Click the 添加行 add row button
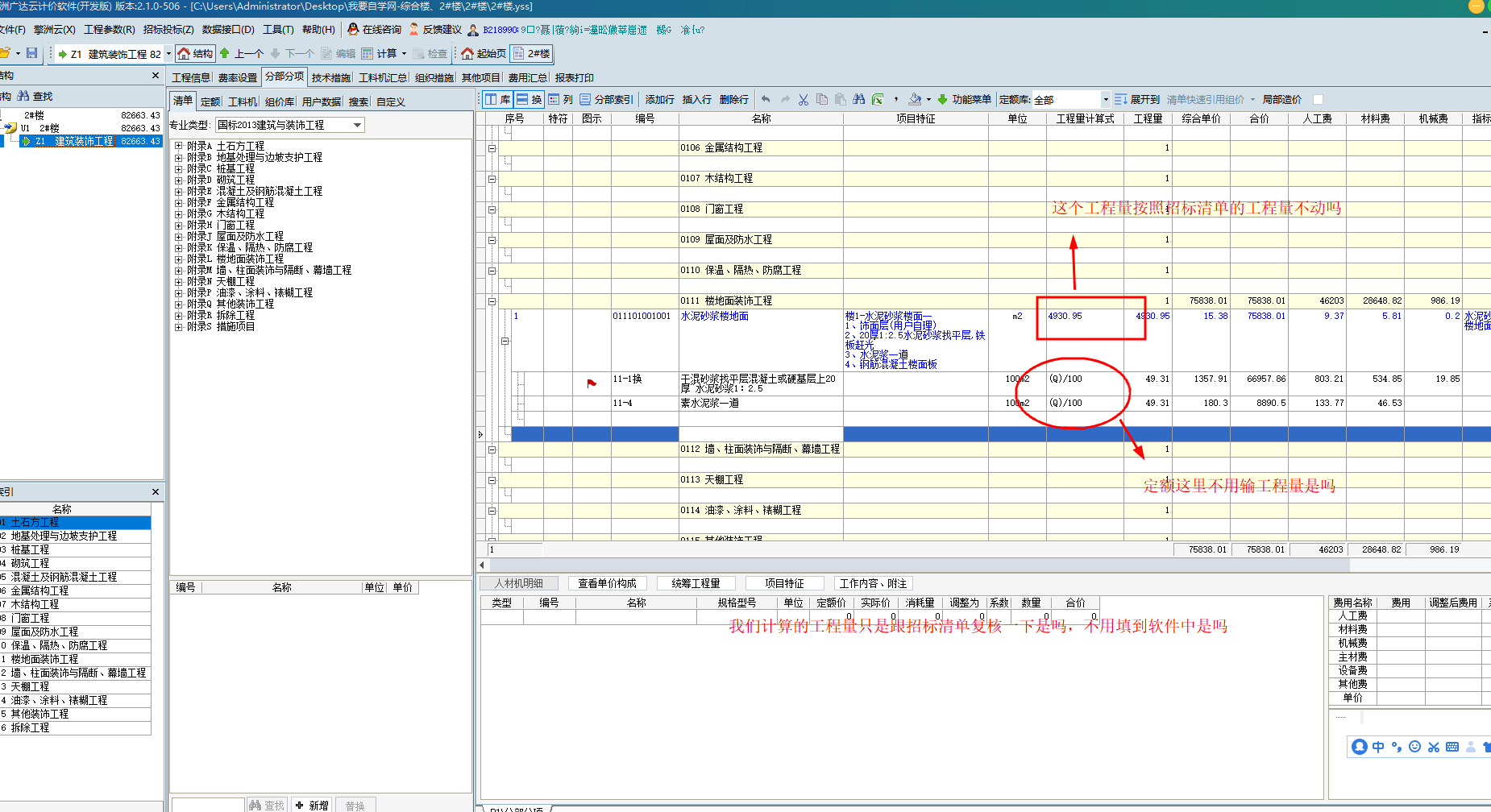Image resolution: width=1491 pixels, height=812 pixels. point(659,100)
